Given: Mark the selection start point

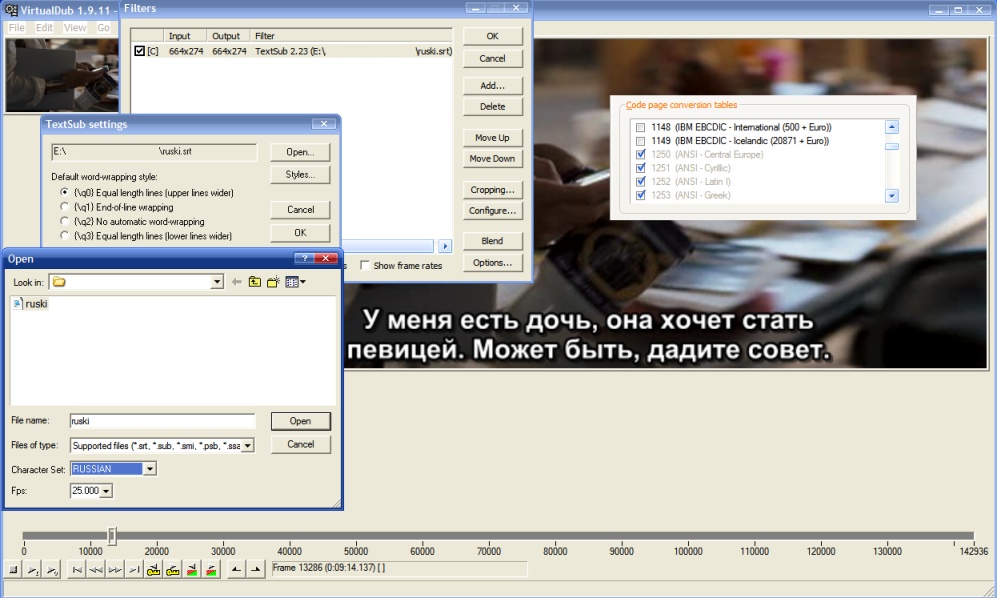Looking at the screenshot, I should click(235, 569).
